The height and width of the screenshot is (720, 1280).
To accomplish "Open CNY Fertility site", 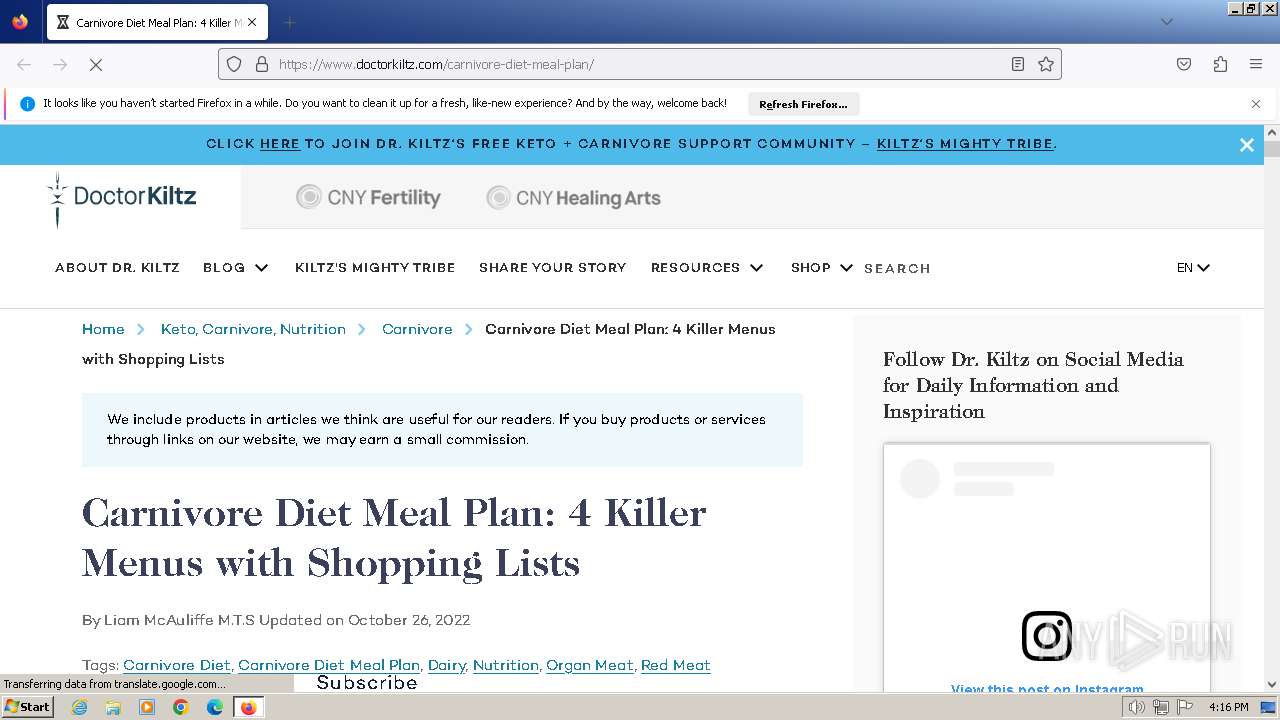I will click(x=368, y=198).
